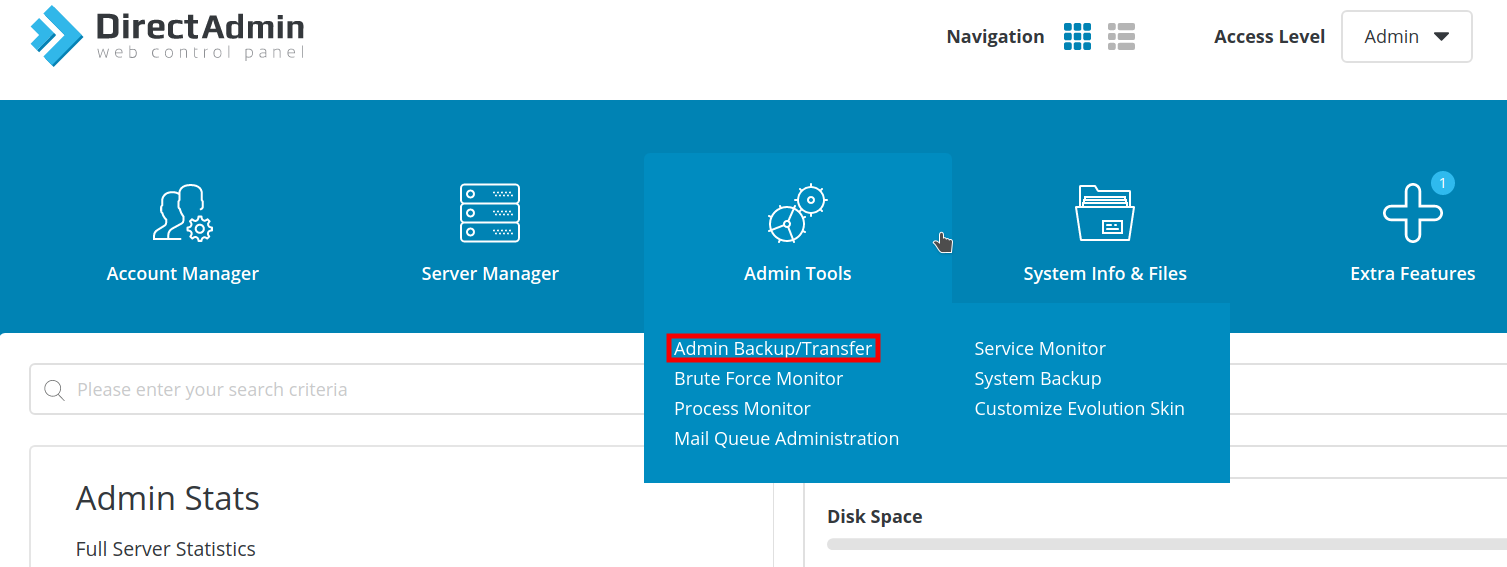Viewport: 1507px width, 567px height.
Task: Open Admin Backup/Transfer link
Action: tap(773, 349)
